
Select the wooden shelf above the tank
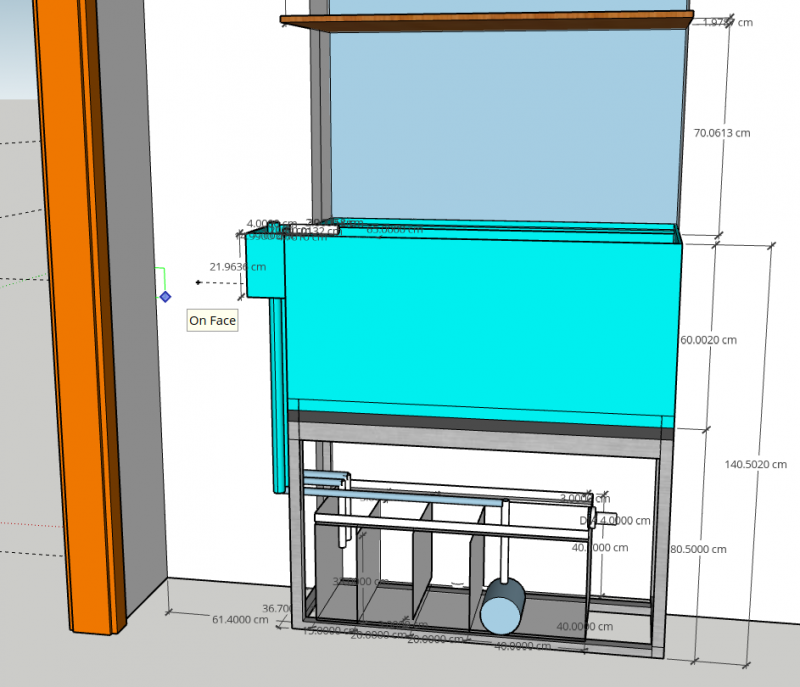487,21
